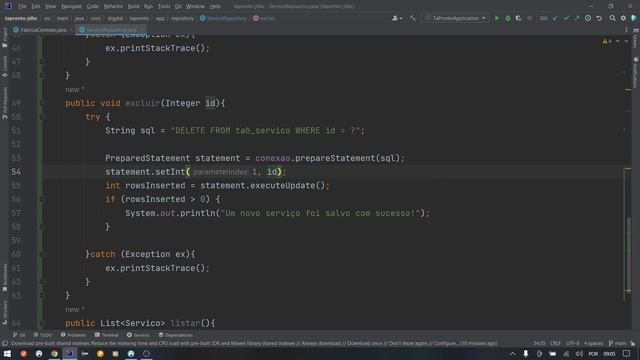The image size is (640, 360).
Task: Open the Run menu
Action: 148,7
